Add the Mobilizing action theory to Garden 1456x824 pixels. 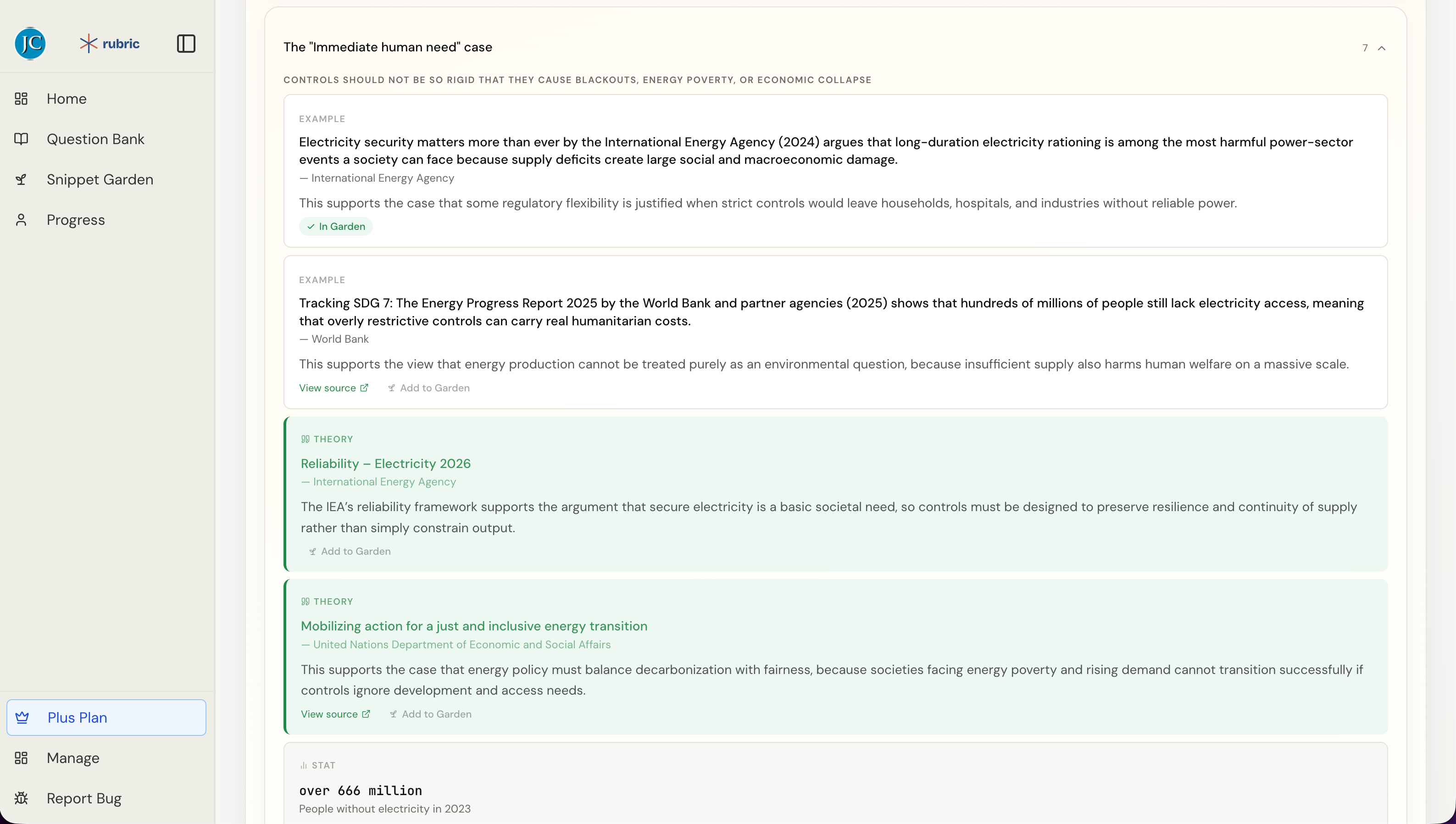(430, 714)
